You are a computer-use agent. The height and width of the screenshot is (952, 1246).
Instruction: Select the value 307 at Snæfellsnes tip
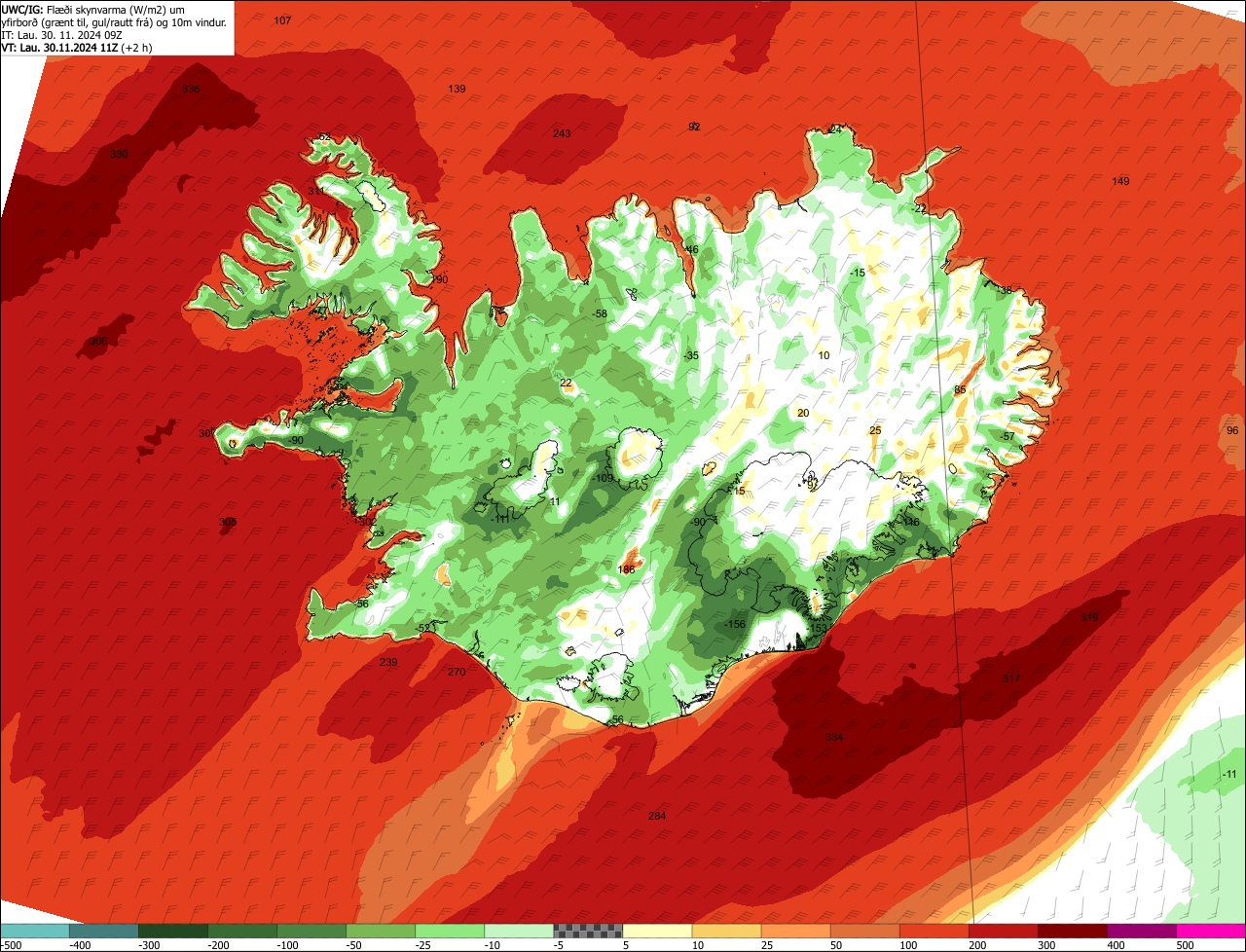coord(207,433)
